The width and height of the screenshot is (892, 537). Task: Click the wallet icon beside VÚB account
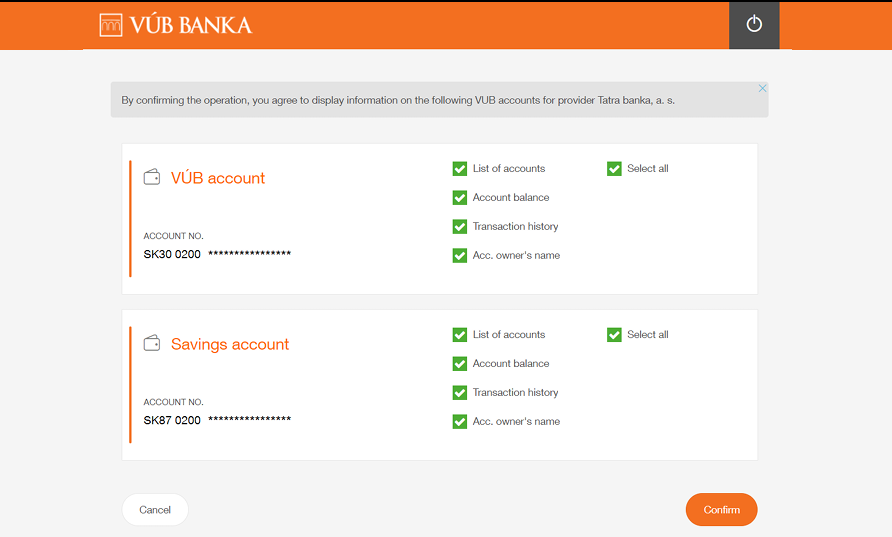pyautogui.click(x=152, y=177)
